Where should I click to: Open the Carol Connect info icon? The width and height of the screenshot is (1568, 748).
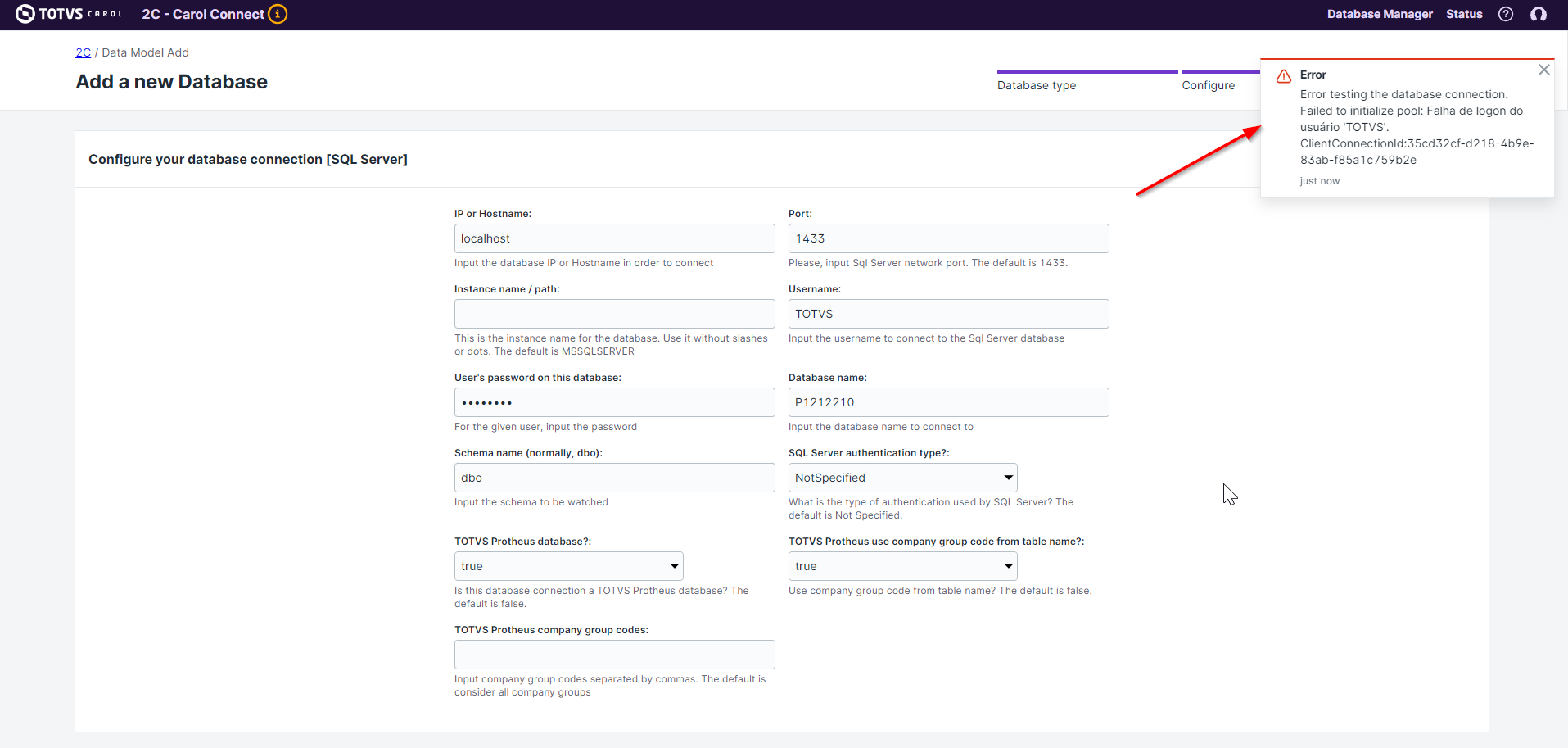[278, 14]
